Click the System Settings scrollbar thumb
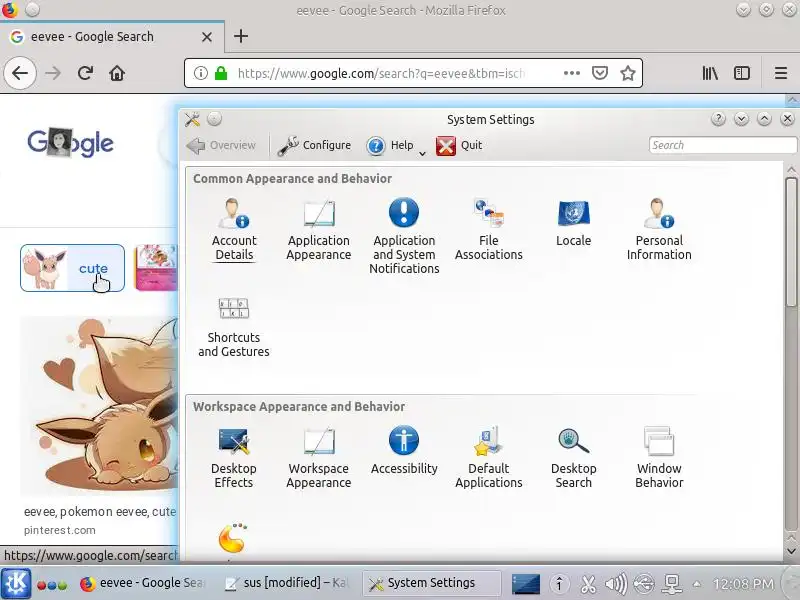The width and height of the screenshot is (800, 600). (791, 242)
